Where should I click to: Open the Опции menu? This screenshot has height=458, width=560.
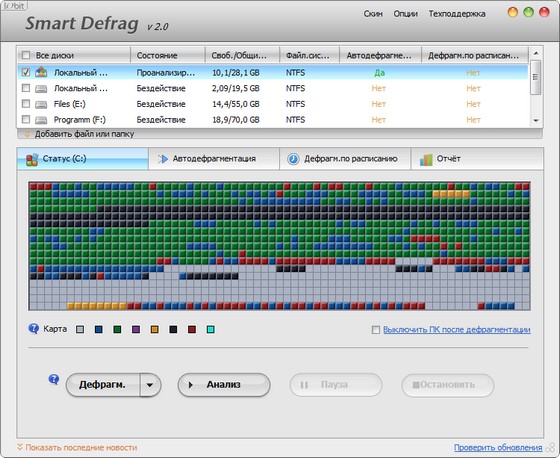pos(405,14)
